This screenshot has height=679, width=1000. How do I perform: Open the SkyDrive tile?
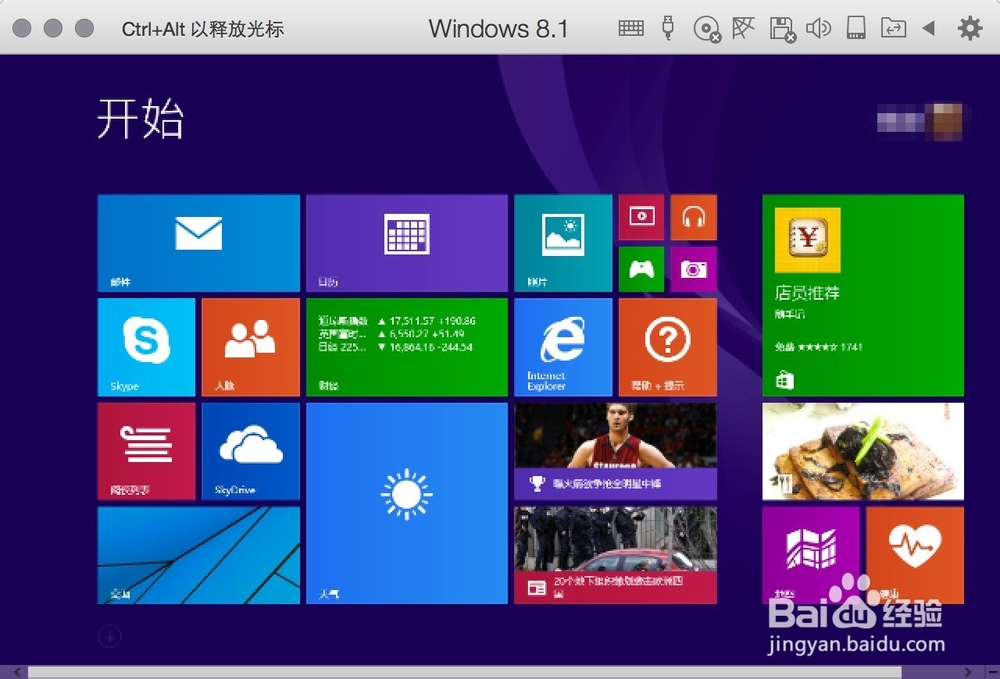coord(250,450)
